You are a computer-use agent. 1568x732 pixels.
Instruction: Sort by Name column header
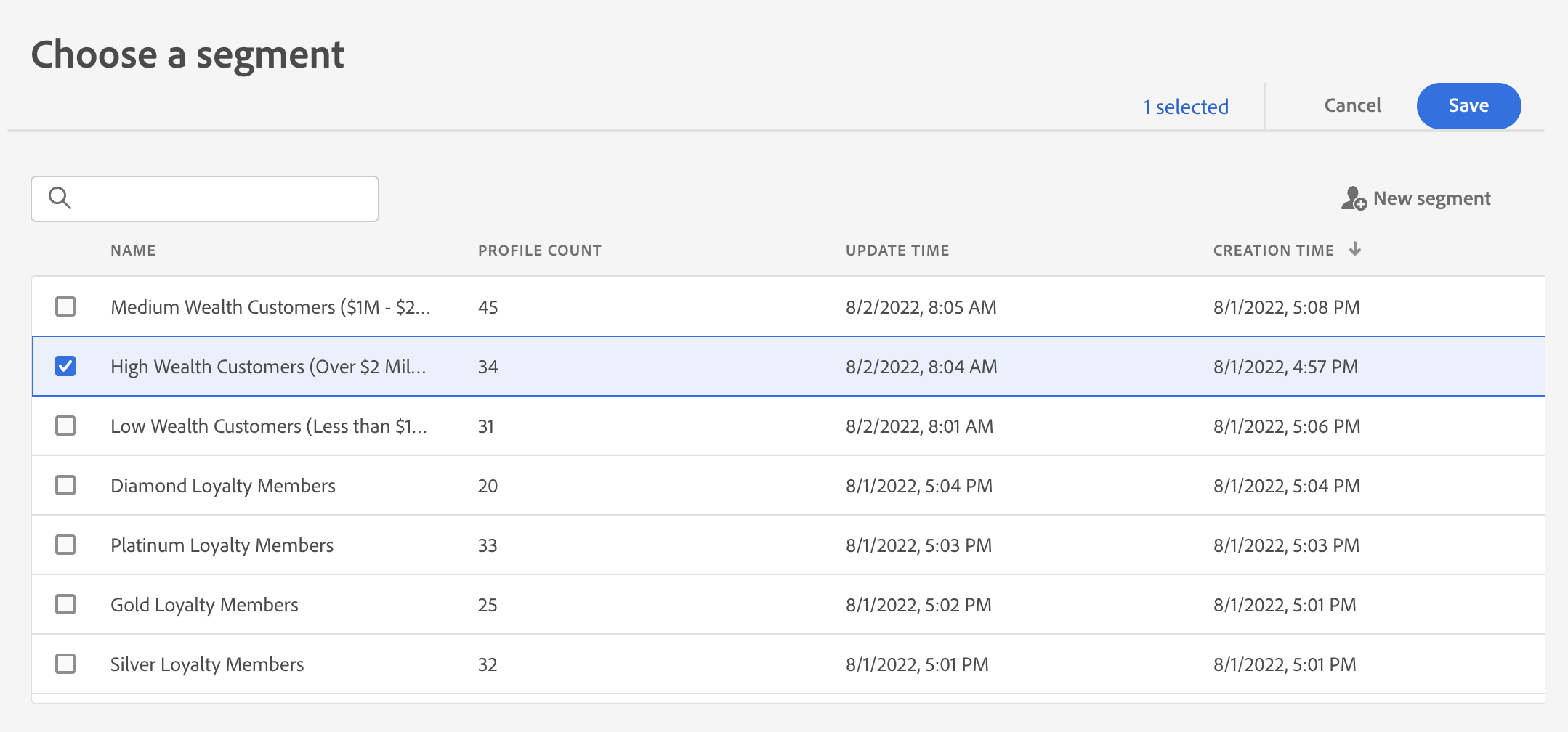click(x=133, y=251)
